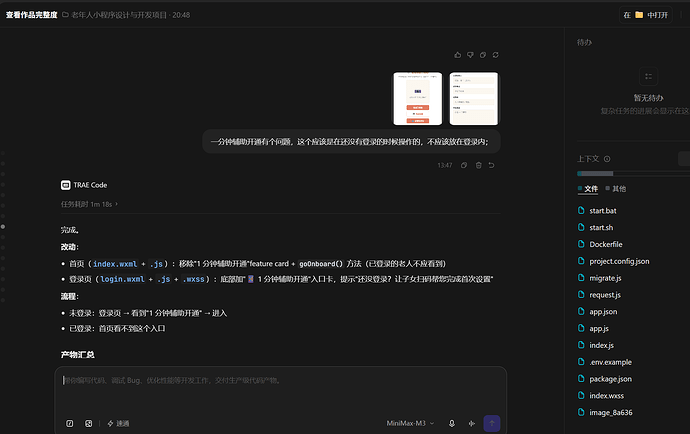Open the first attached screenshot thumbnail
The image size is (690, 434).
[418, 99]
